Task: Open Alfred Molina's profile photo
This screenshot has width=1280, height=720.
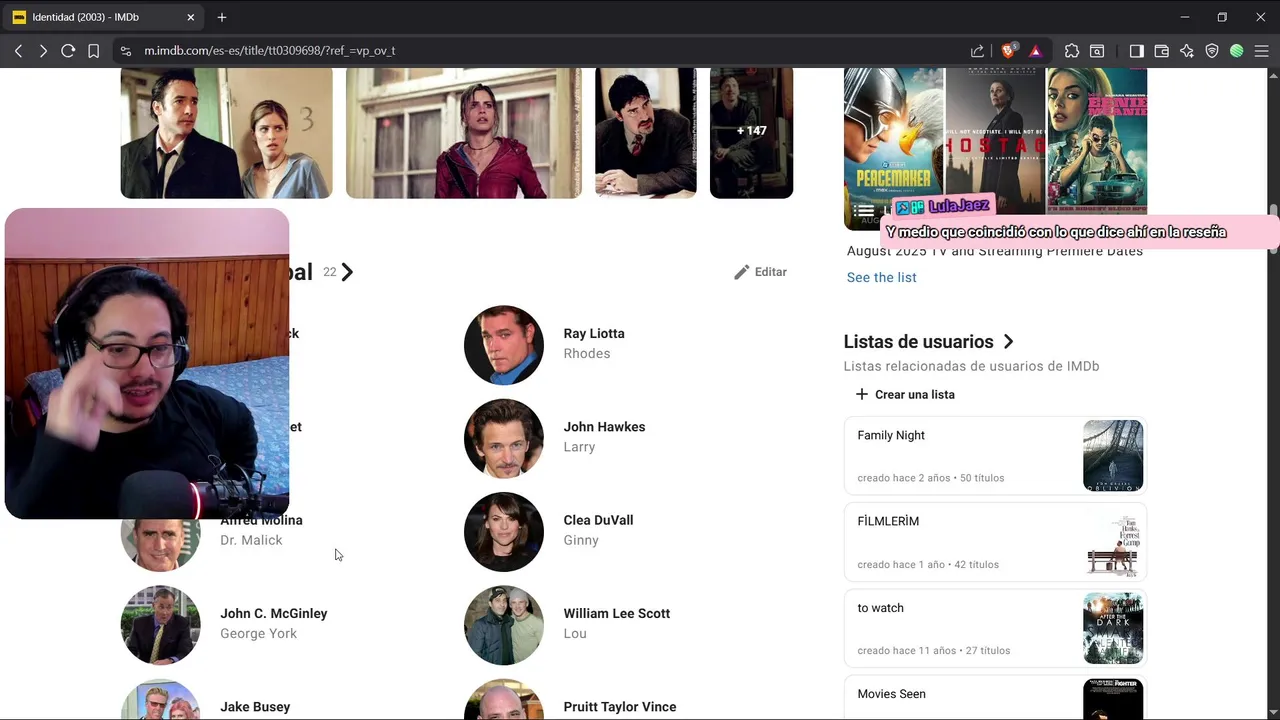Action: pos(160,545)
